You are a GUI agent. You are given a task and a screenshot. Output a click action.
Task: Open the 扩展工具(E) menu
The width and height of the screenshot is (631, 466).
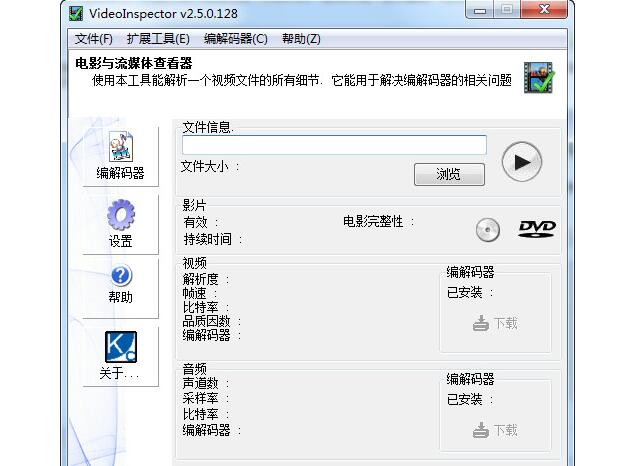[x=158, y=39]
